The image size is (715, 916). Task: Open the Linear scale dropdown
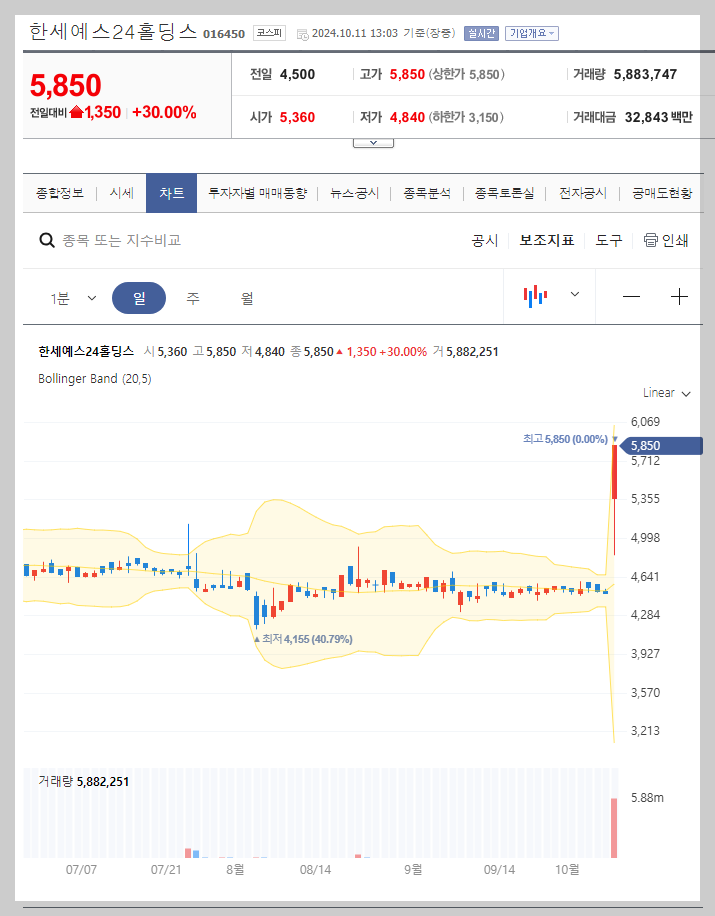coord(666,392)
